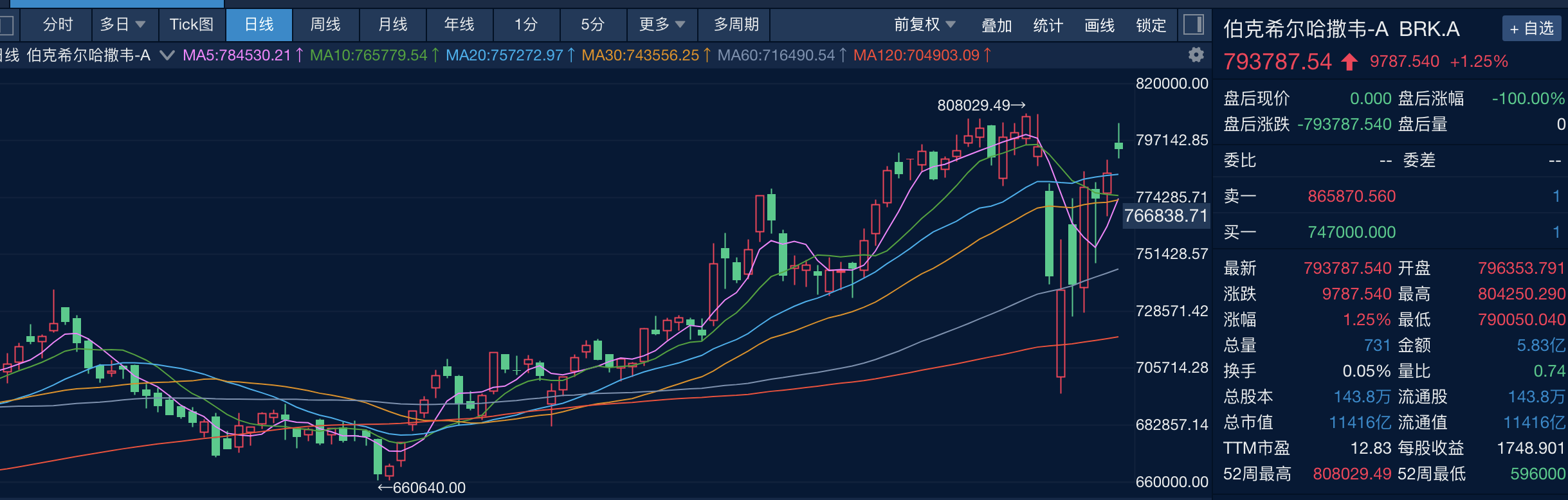
Task: Click the 总量 volume value 731
Action: pyautogui.click(x=1378, y=345)
